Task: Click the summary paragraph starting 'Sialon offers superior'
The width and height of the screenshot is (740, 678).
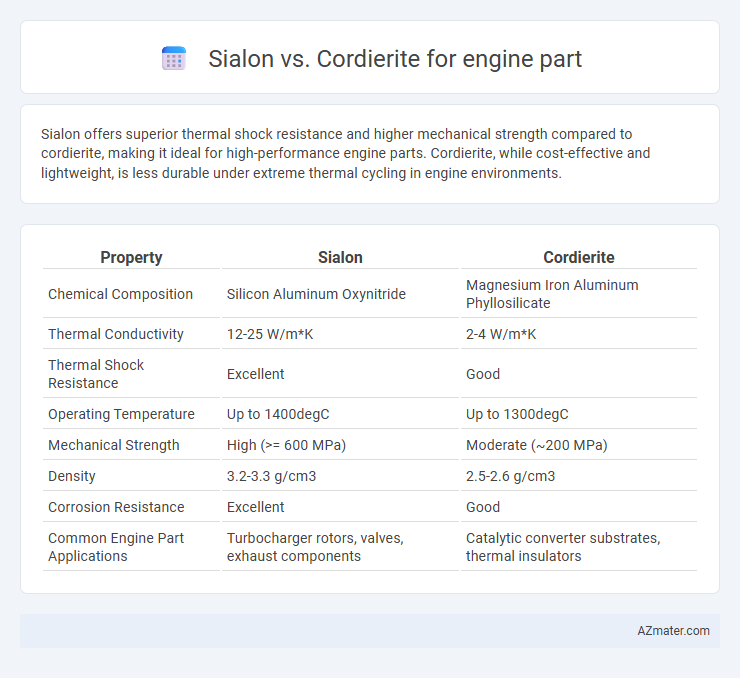Action: (x=345, y=153)
